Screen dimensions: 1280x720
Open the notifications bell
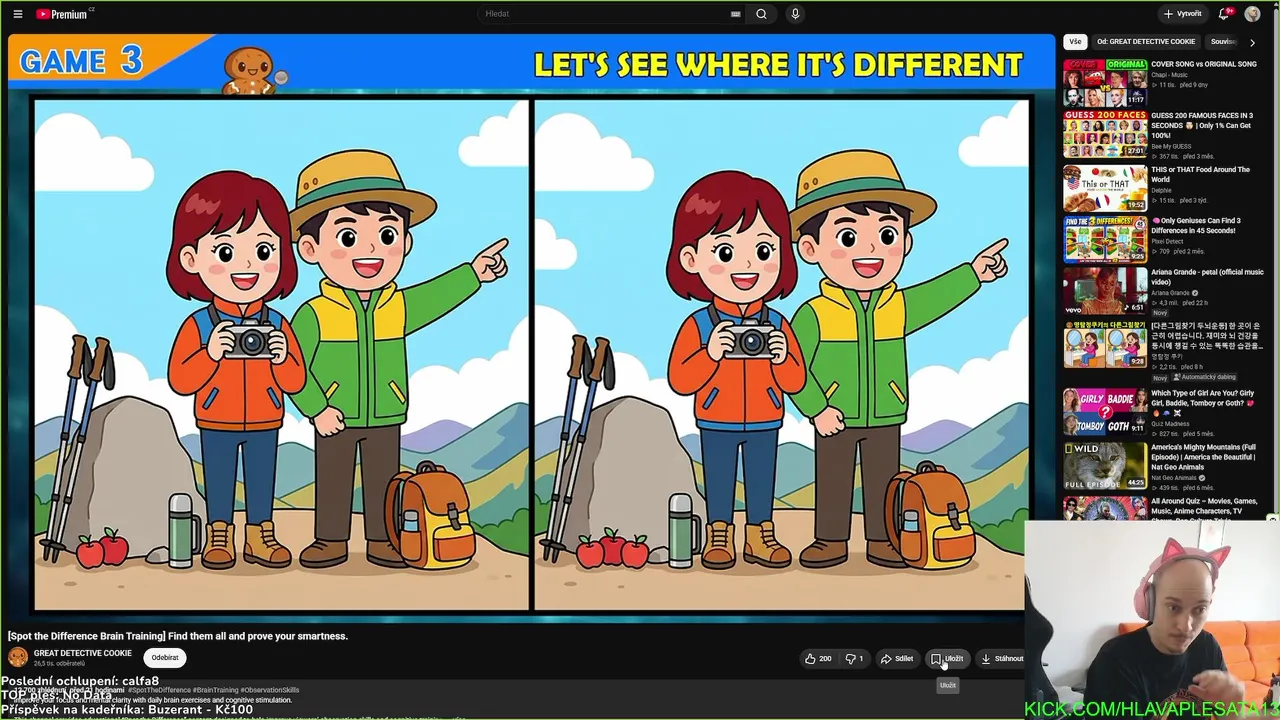[1224, 14]
